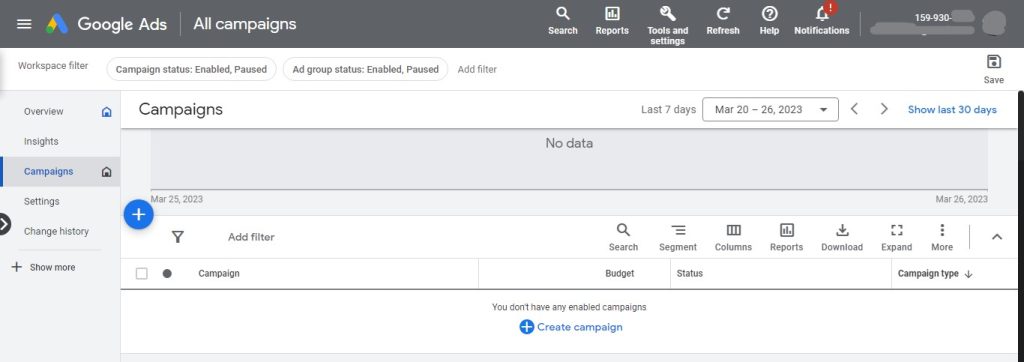
Task: Open the hamburger main menu
Action: coord(24,24)
